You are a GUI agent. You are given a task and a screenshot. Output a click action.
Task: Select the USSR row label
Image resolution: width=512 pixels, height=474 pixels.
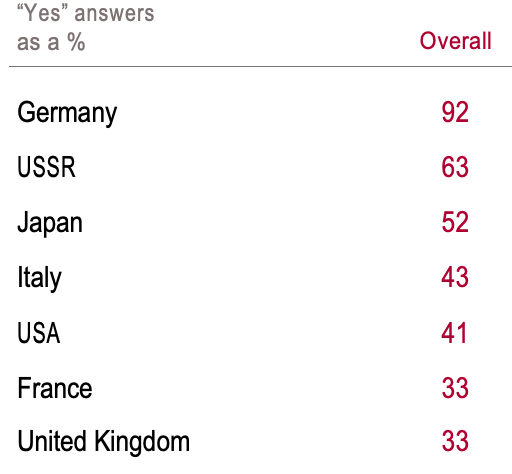(46, 167)
